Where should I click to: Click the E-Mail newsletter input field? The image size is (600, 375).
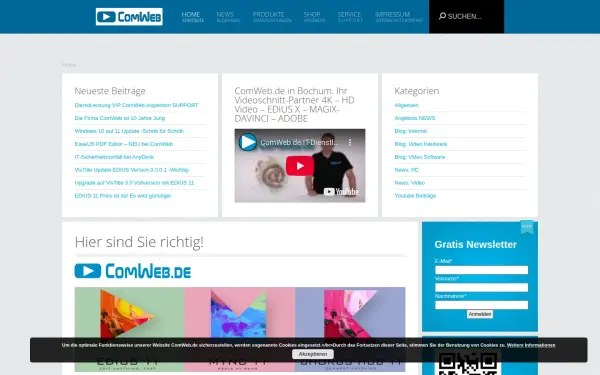point(481,270)
